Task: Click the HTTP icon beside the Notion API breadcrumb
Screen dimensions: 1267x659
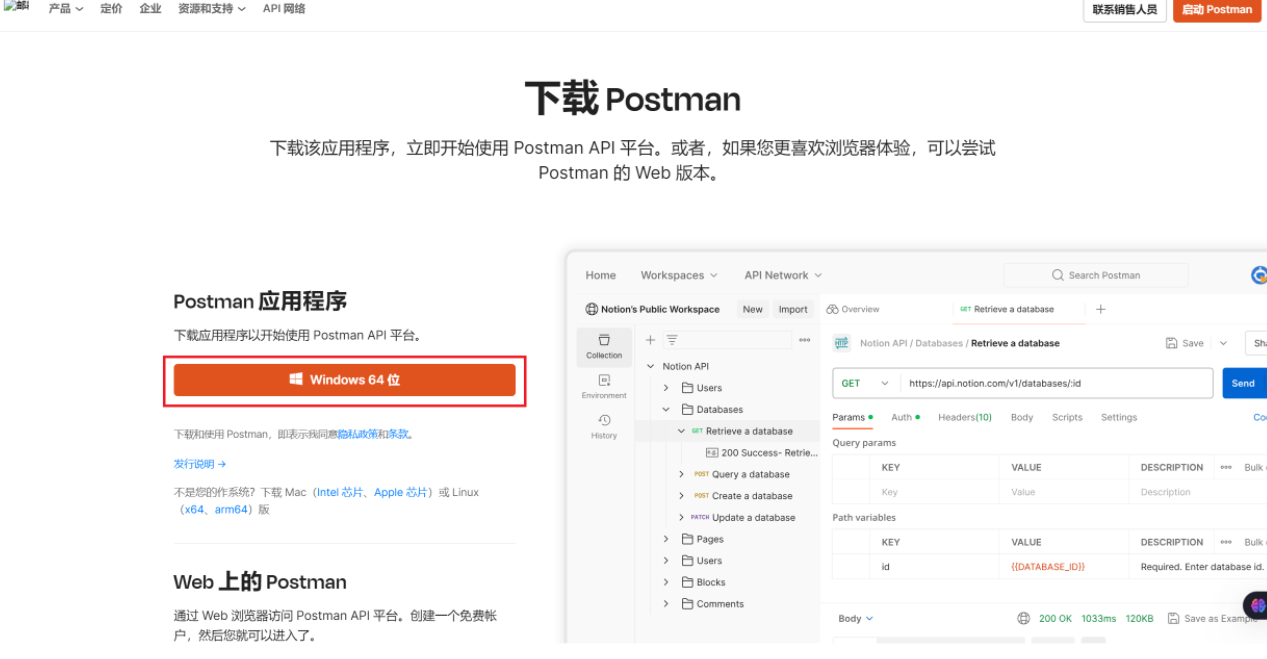Action: [x=841, y=343]
